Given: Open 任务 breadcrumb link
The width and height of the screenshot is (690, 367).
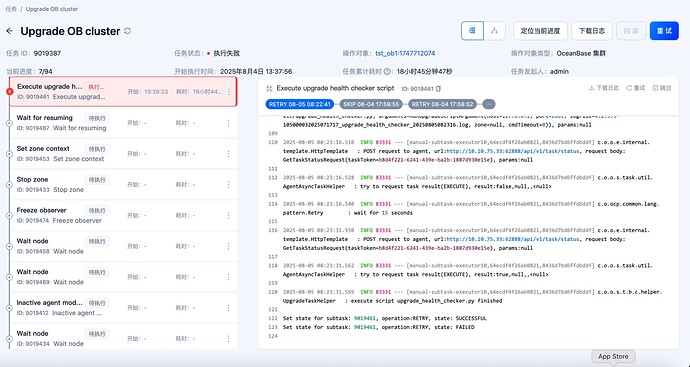Looking at the screenshot, I should [x=11, y=9].
